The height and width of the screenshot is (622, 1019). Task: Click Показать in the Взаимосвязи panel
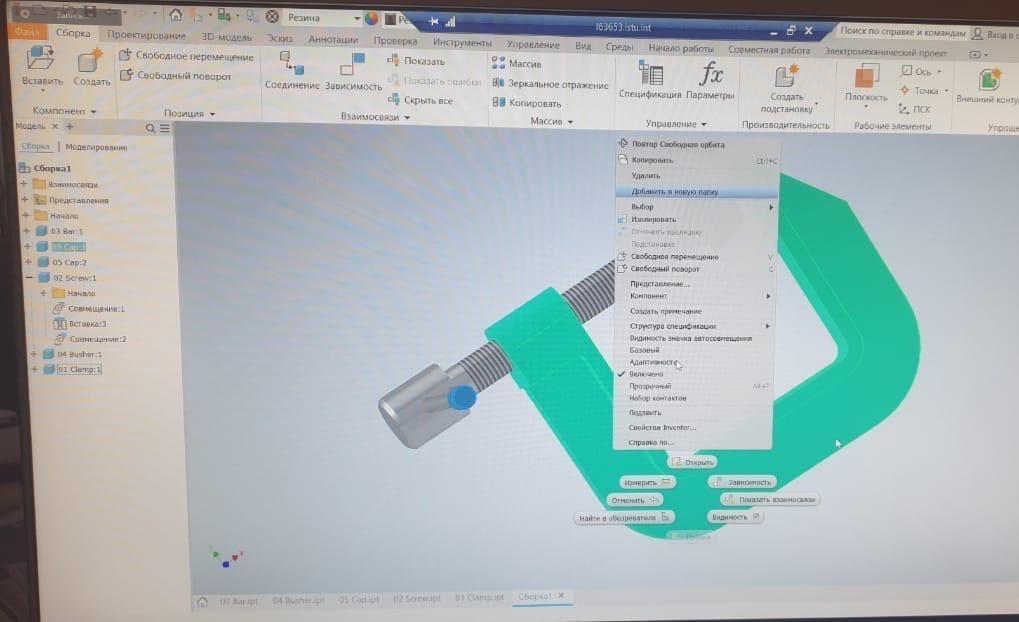click(416, 60)
